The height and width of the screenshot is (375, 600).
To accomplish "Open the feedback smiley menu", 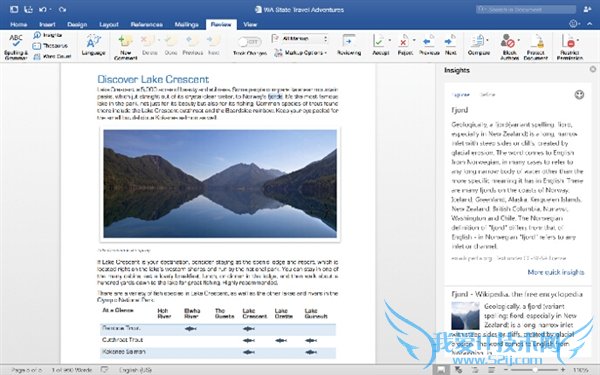I will (x=574, y=24).
